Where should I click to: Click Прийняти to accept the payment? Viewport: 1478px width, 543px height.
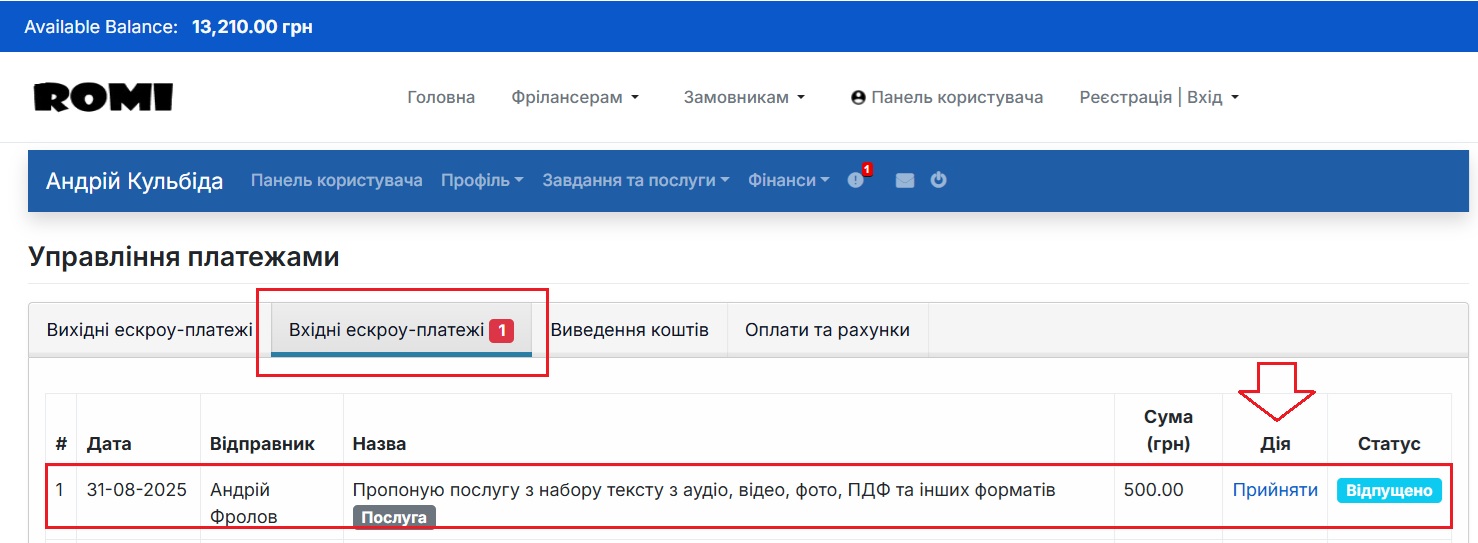1275,490
